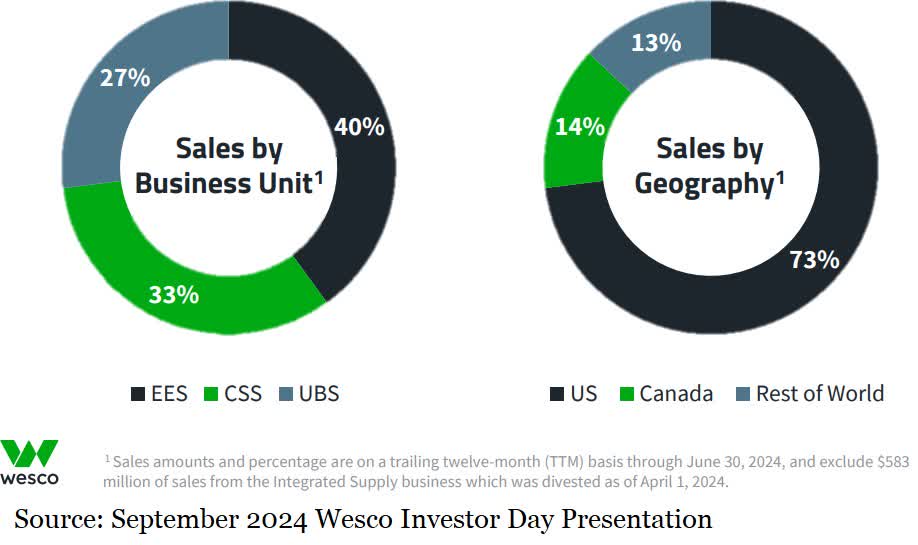Click the Canada legend label

click(676, 394)
